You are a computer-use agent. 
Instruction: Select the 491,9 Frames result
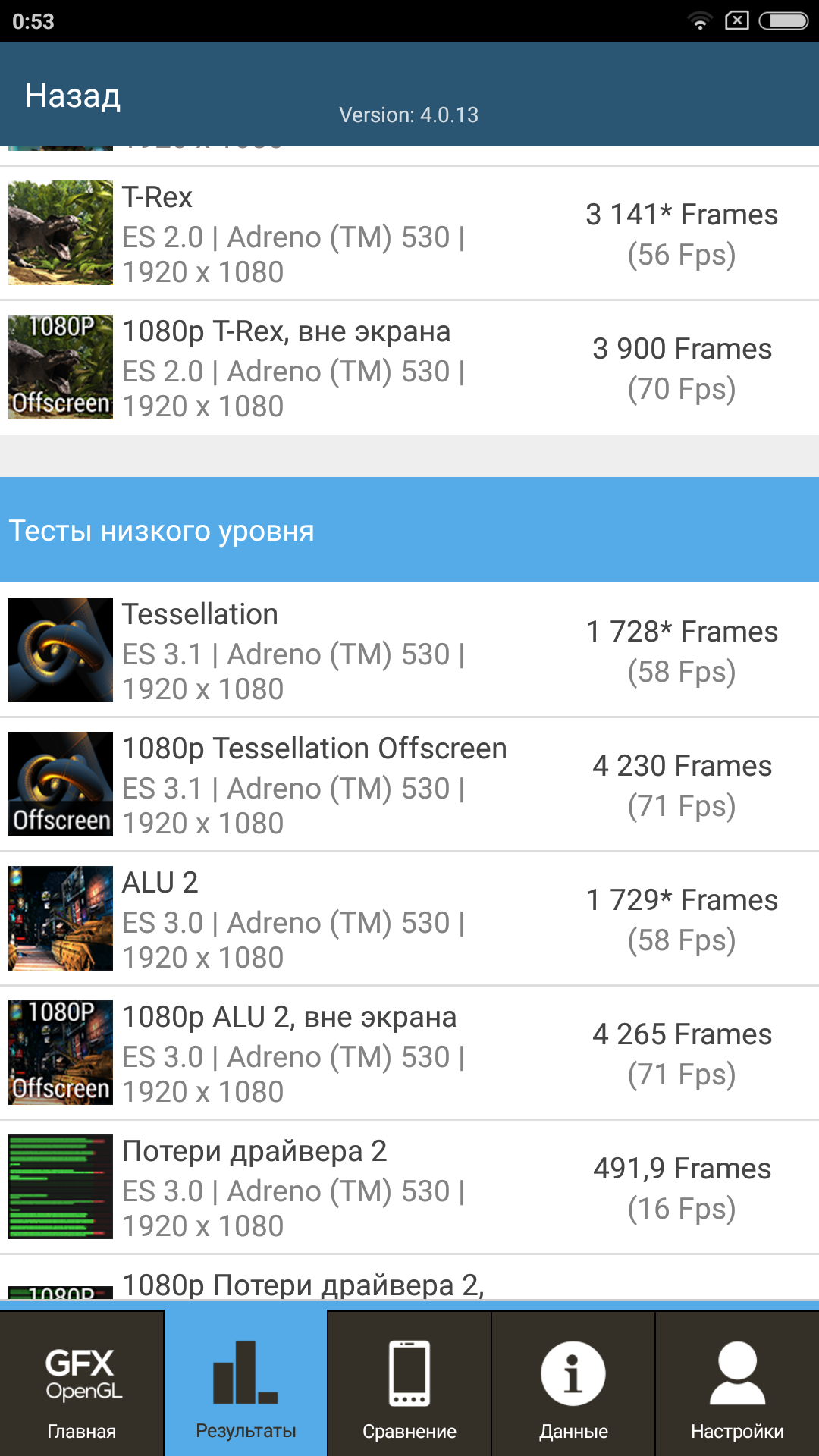[x=682, y=1169]
